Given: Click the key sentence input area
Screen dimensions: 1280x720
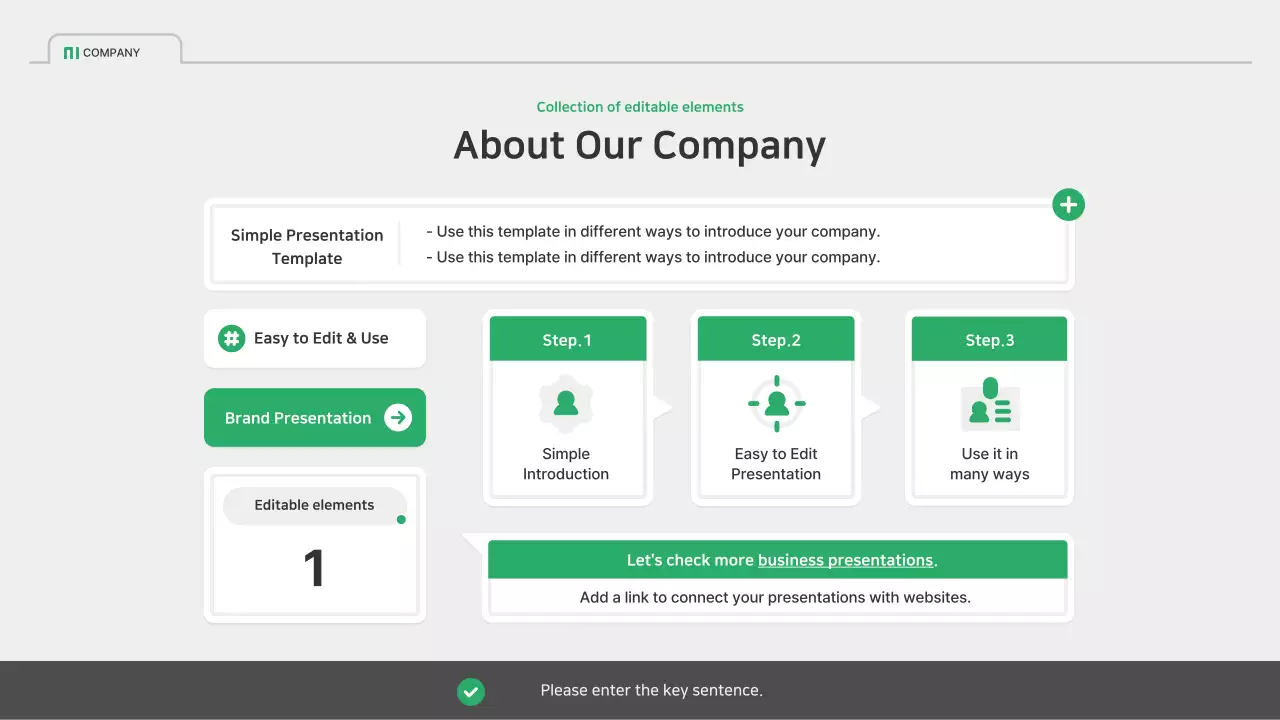Looking at the screenshot, I should pos(651,690).
